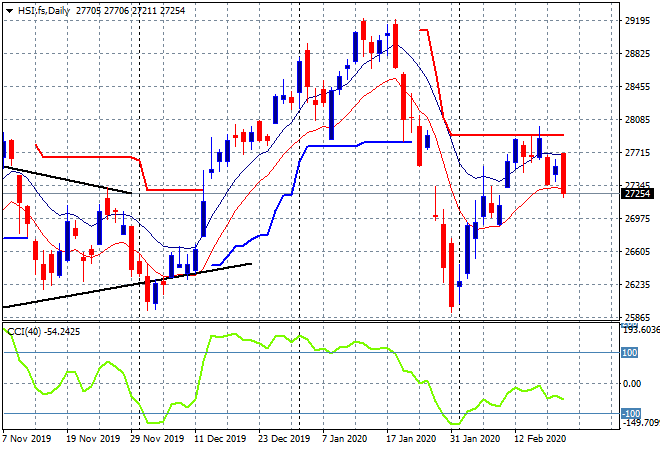The width and height of the screenshot is (660, 450).
Task: Click the CCI 100 level label
Action: [630, 352]
